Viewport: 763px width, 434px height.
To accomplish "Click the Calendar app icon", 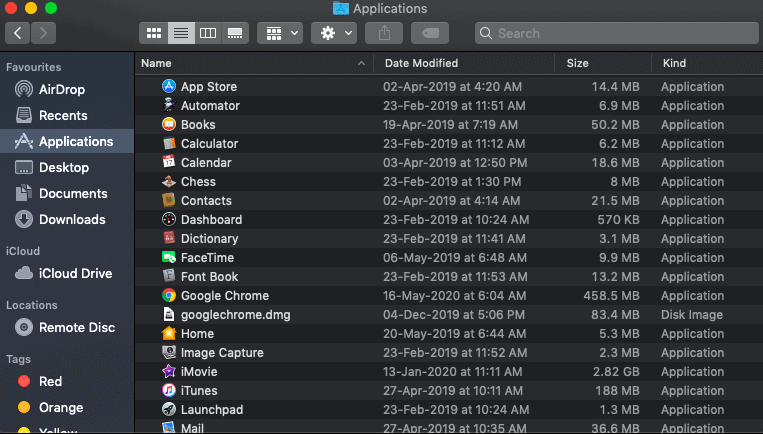I will [x=168, y=162].
